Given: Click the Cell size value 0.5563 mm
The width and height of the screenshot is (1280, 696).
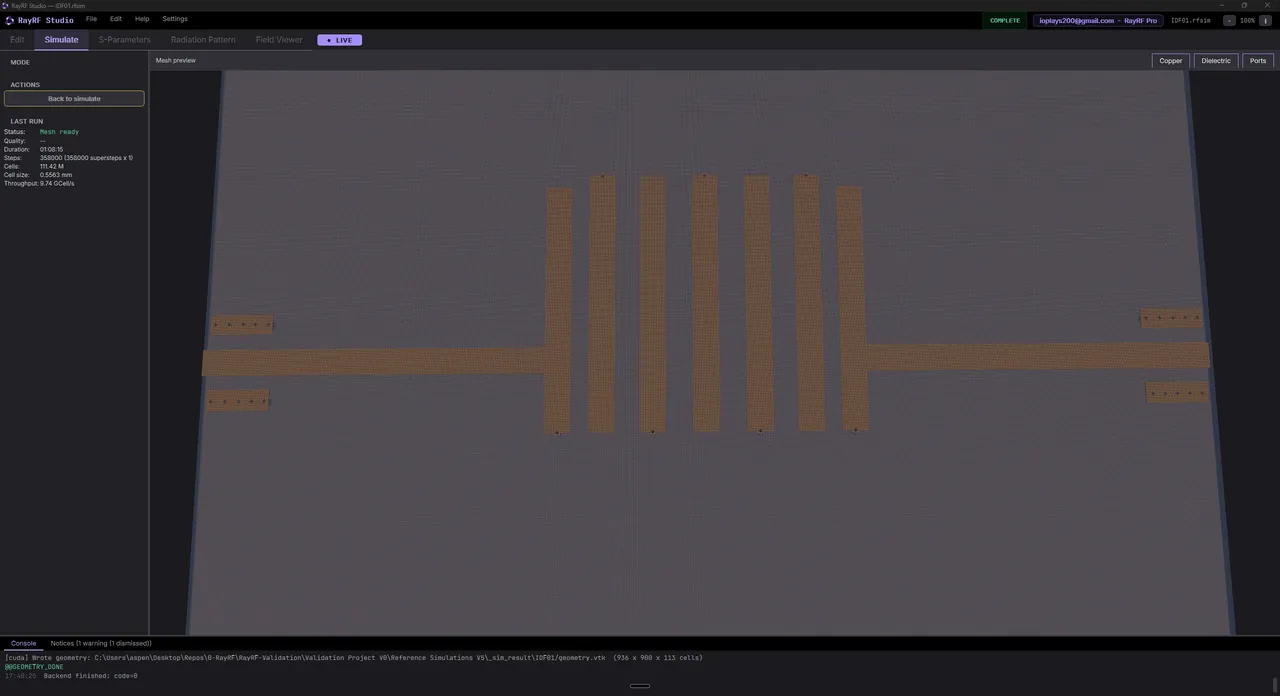Looking at the screenshot, I should [x=56, y=175].
